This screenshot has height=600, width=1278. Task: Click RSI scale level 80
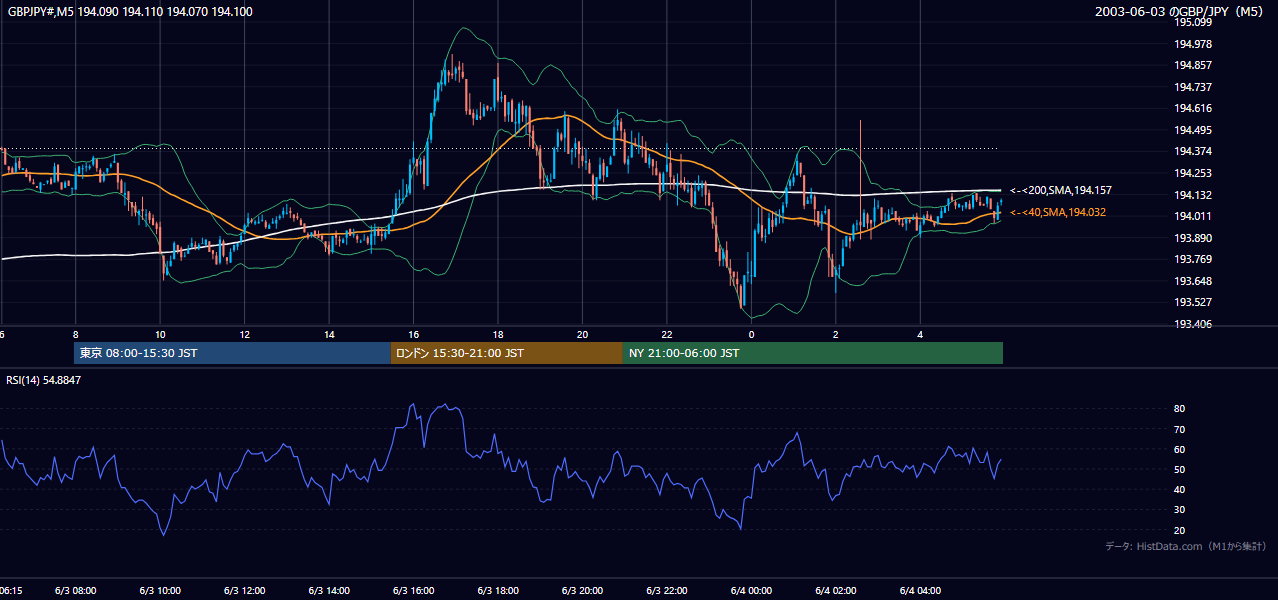tap(1179, 409)
